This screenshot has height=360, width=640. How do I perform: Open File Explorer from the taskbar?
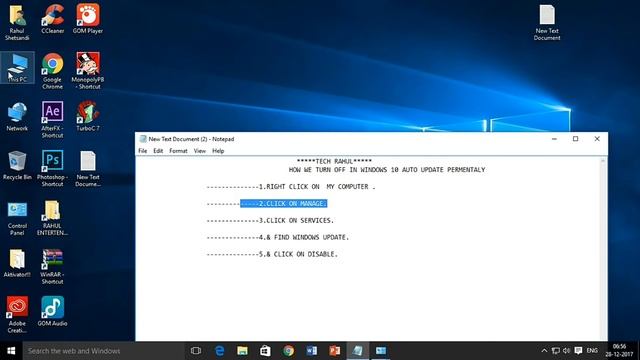(x=242, y=351)
